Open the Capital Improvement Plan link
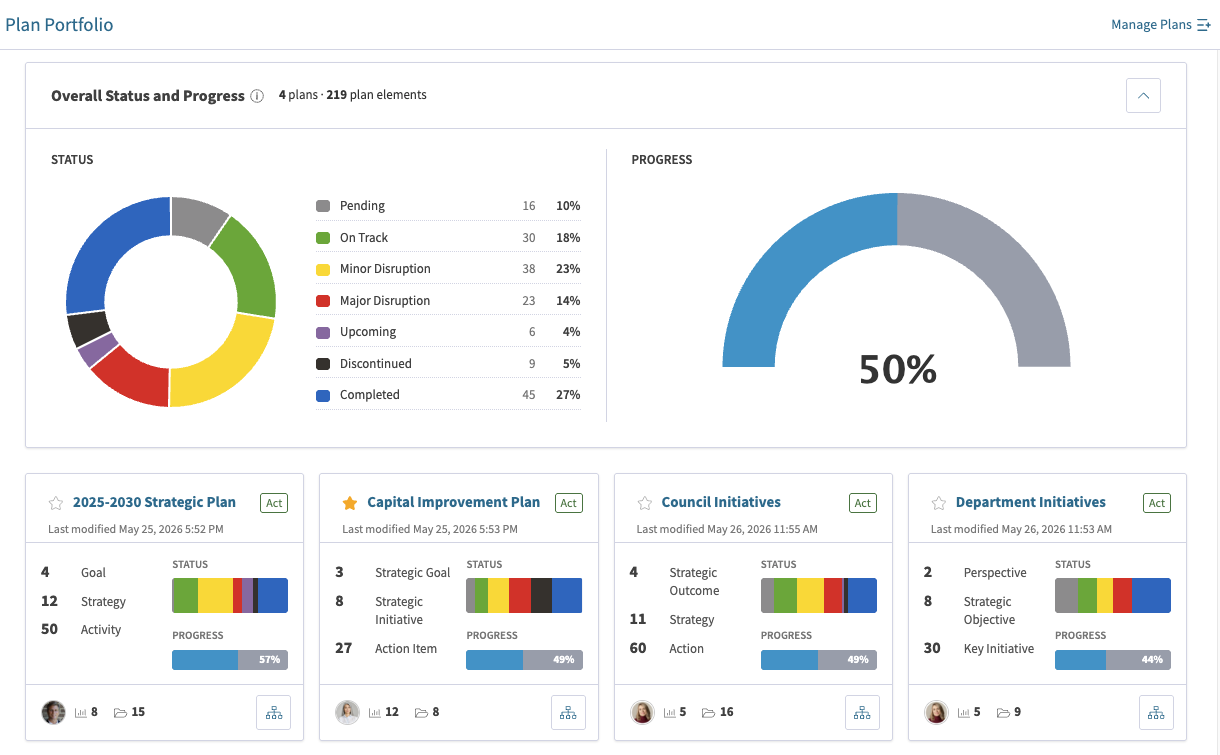Viewport: 1220px width, 755px height. [453, 502]
